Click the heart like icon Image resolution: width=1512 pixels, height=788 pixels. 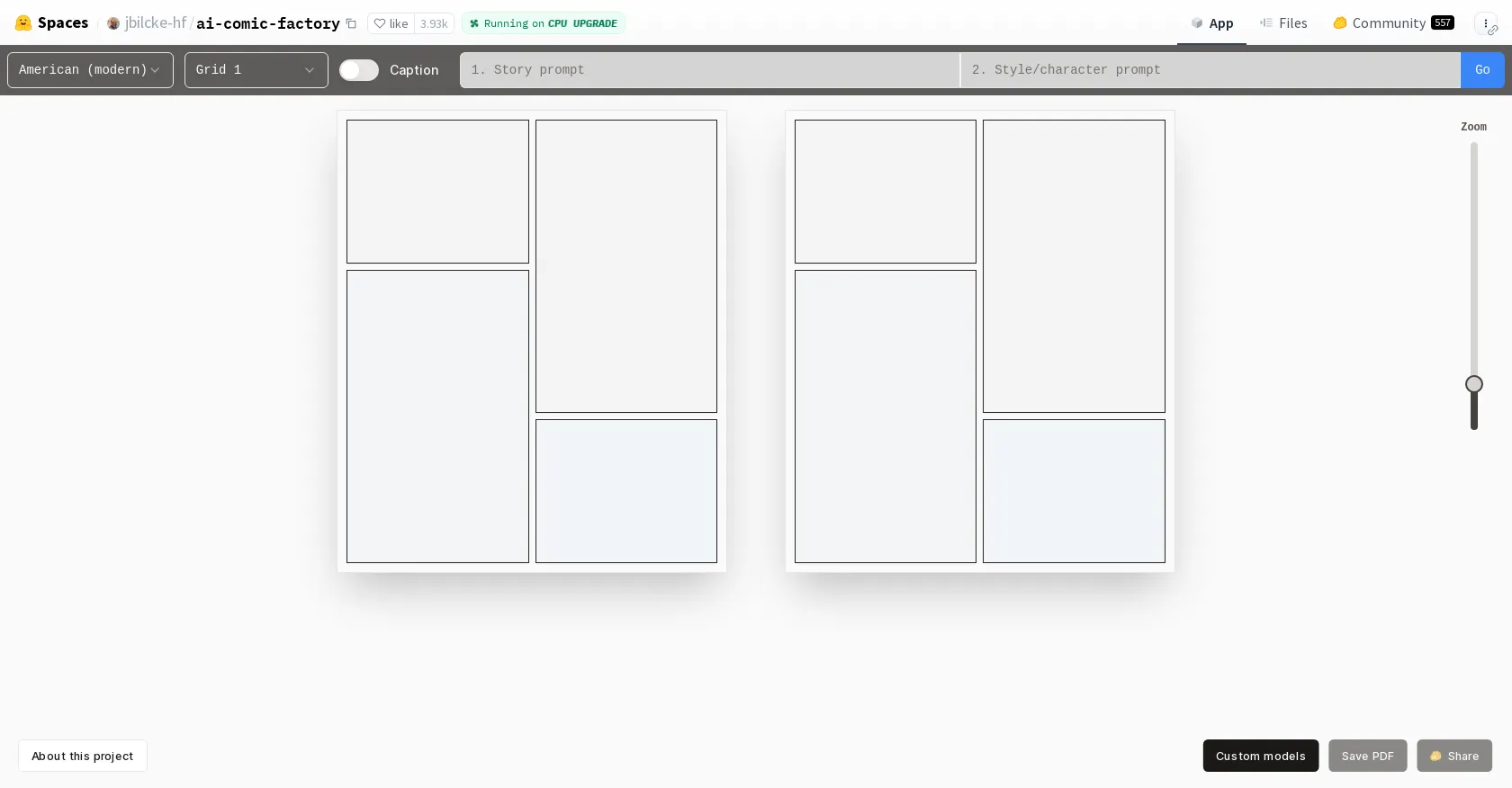(380, 23)
